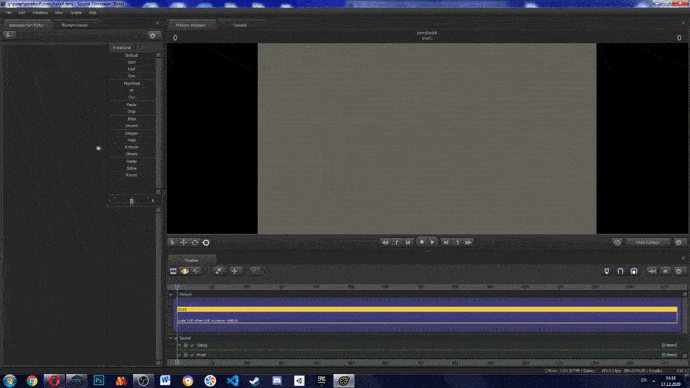Expand the Music sound track
The image size is (690, 388).
[x=180, y=355]
